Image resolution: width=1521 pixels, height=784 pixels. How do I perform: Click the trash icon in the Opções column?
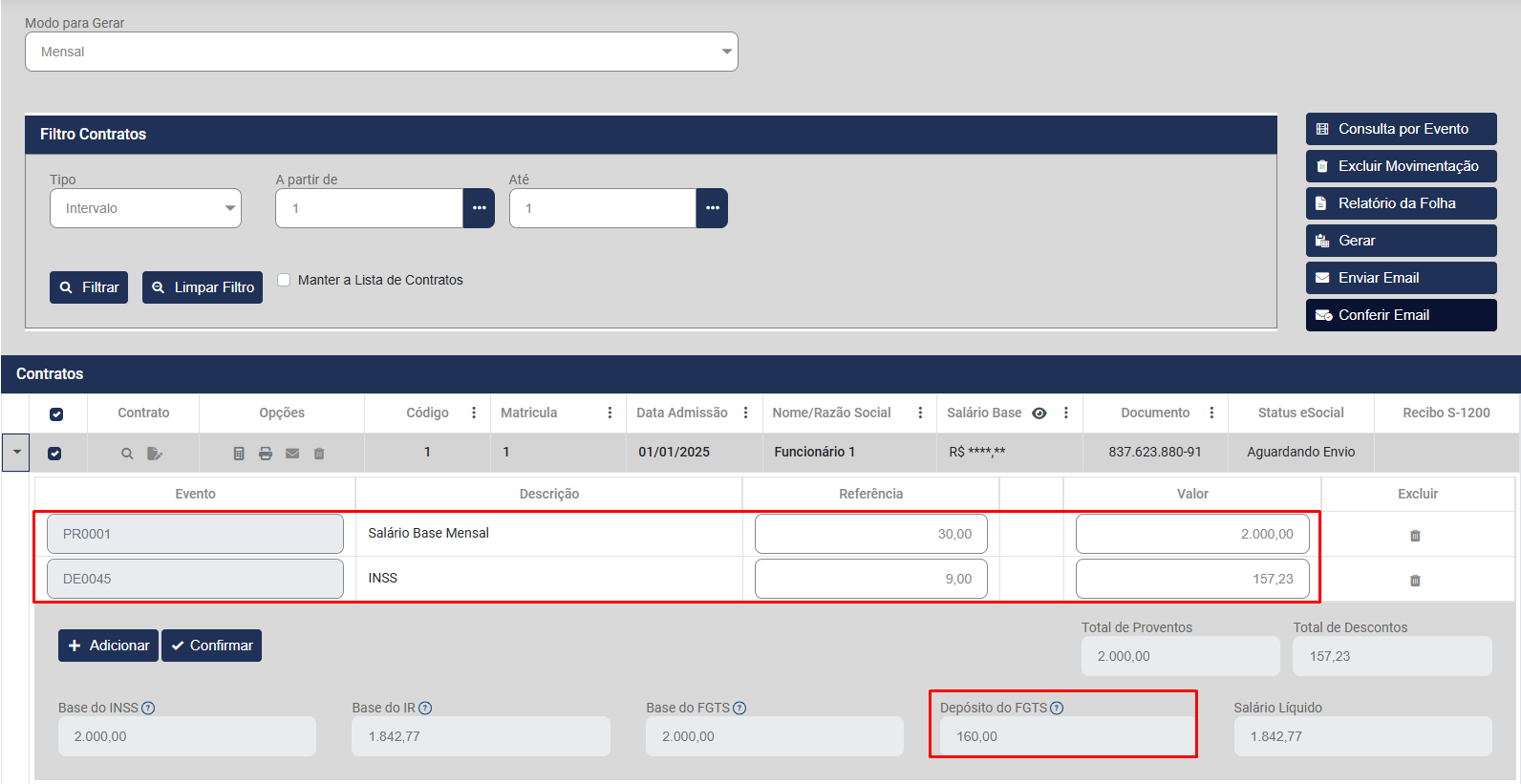click(x=319, y=454)
